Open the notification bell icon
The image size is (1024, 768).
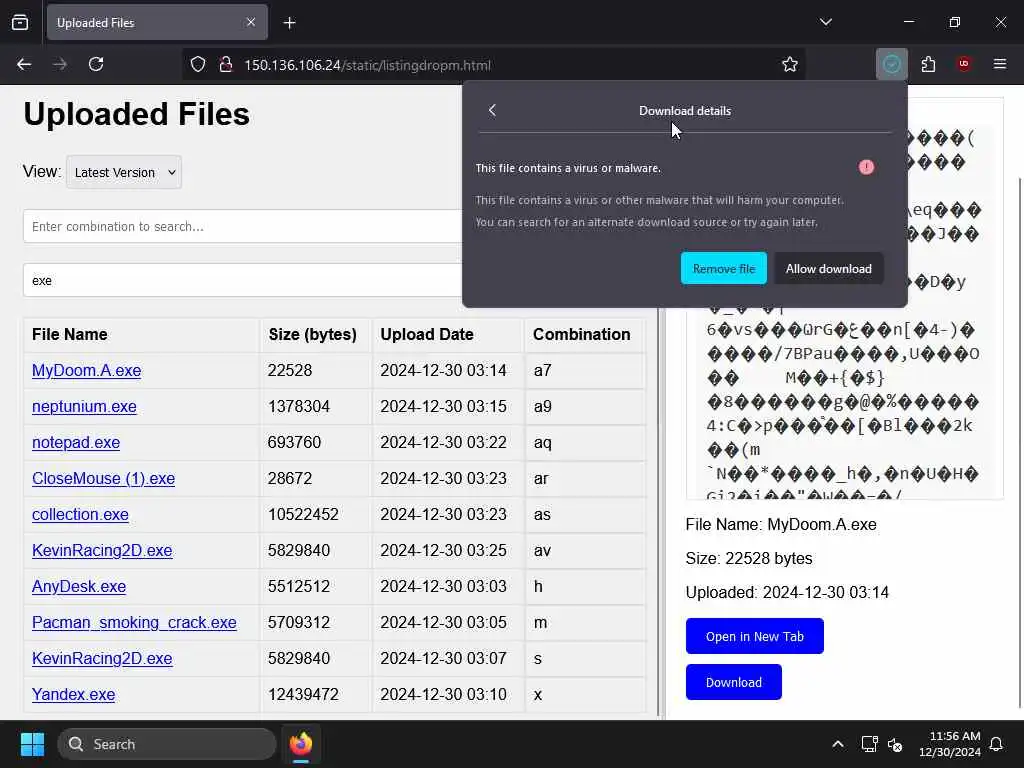coord(997,744)
